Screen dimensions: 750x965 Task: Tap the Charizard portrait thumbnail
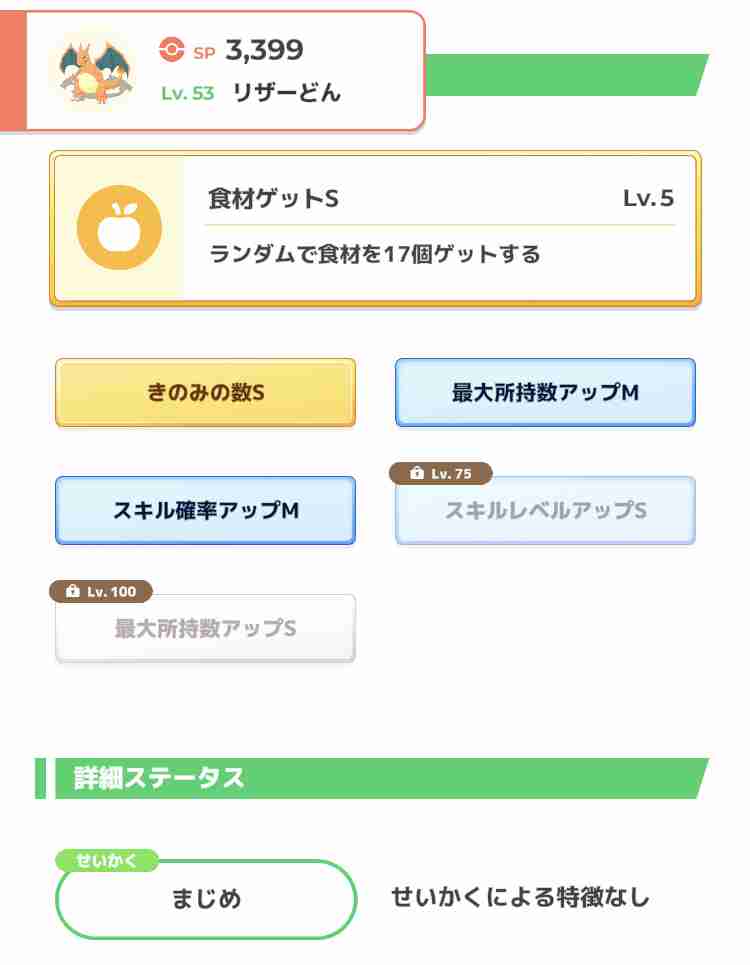tap(95, 70)
